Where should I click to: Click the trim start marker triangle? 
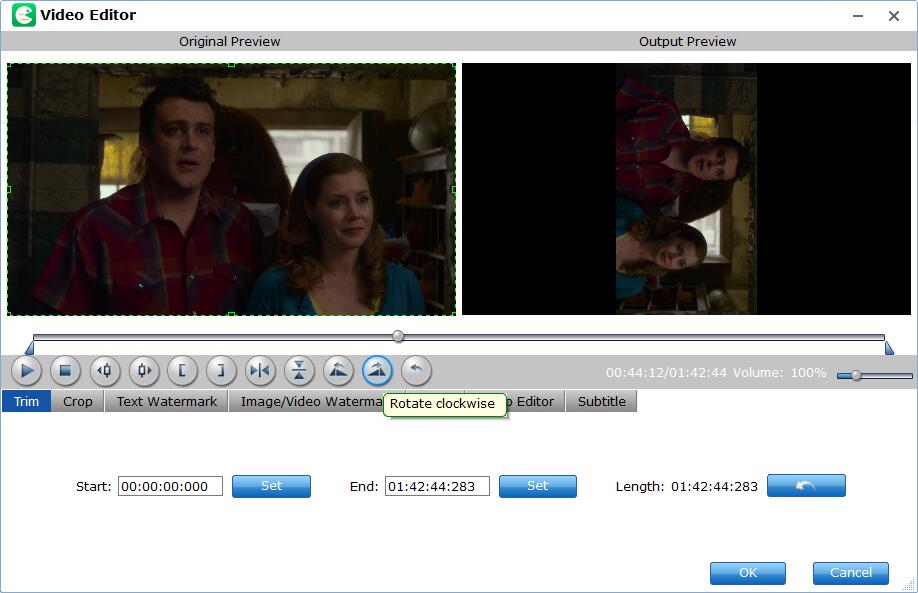pos(29,348)
